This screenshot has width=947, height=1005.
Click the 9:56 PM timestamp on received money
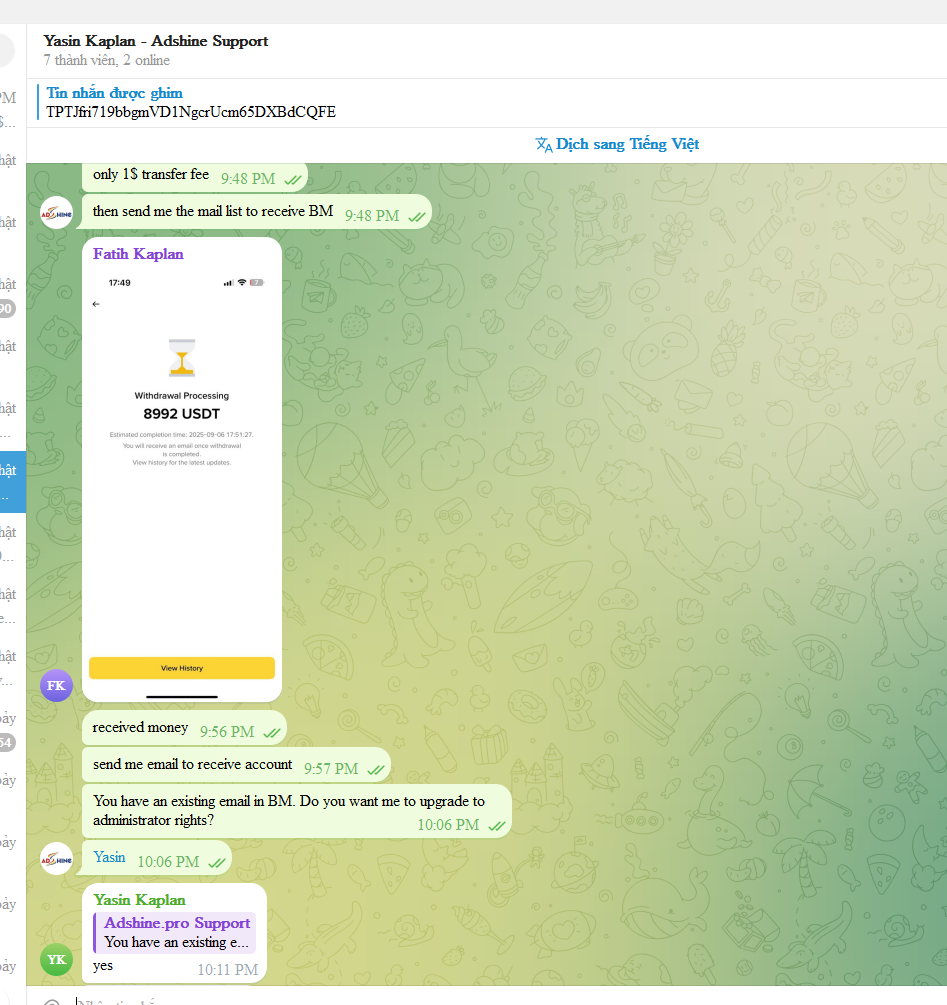[227, 732]
